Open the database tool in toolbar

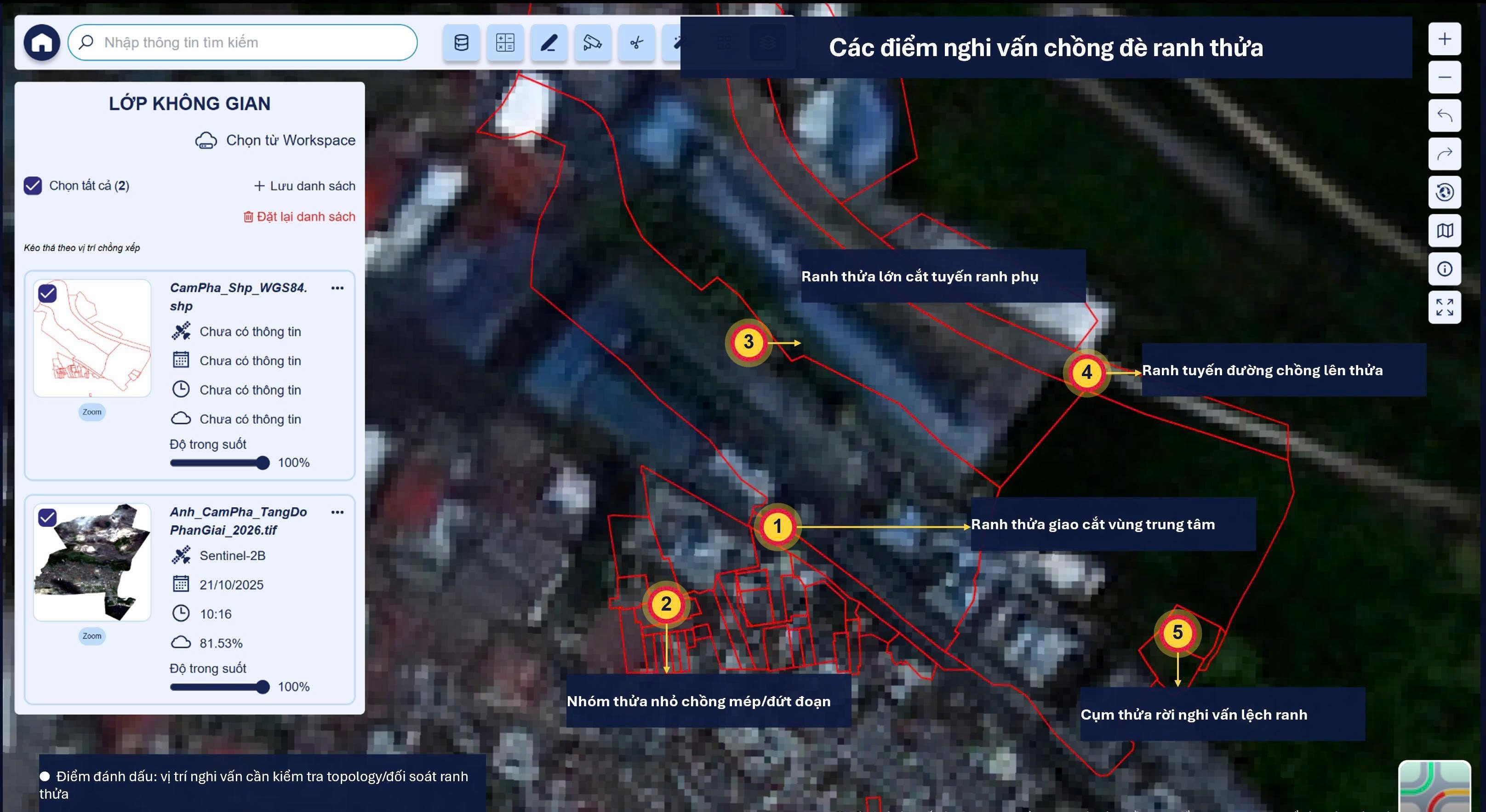click(462, 42)
